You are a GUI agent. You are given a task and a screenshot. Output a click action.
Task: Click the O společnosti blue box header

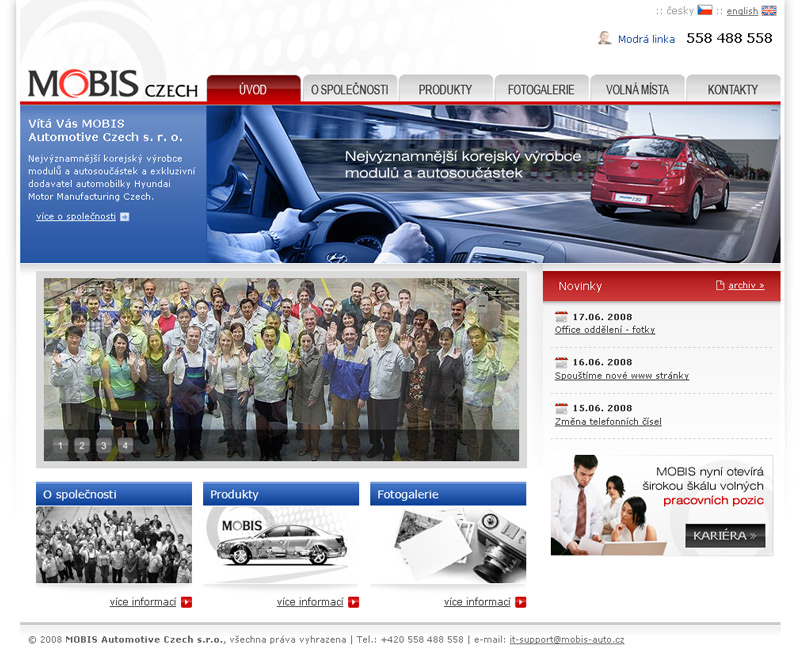tap(114, 494)
